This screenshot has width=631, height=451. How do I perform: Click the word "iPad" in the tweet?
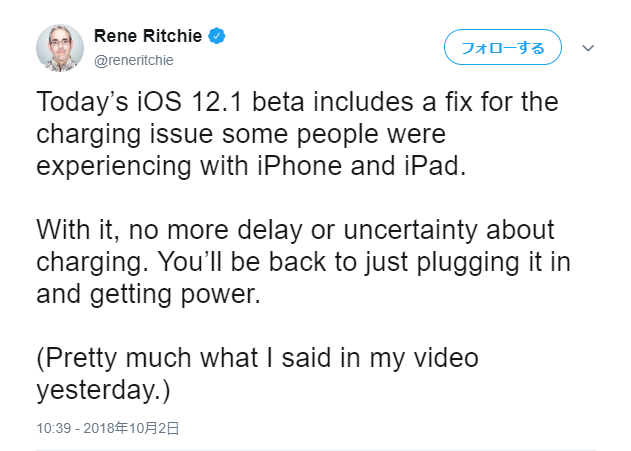coord(435,166)
